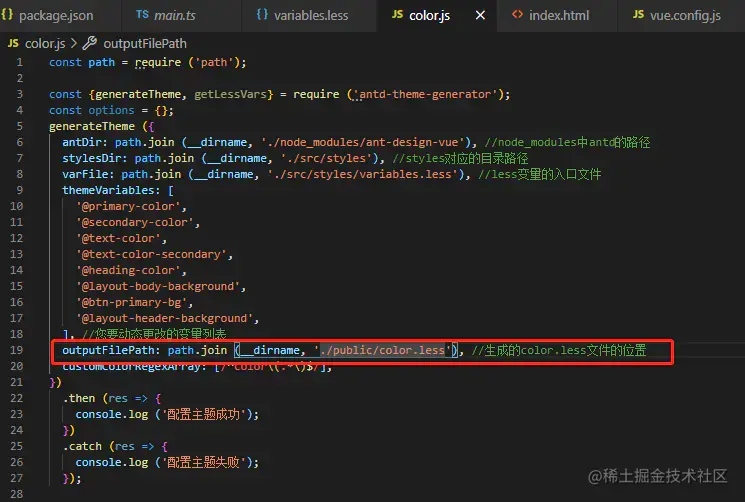Click 'antd-theme-generator' string on line 3
Image resolution: width=745 pixels, height=502 pixels.
coord(425,95)
